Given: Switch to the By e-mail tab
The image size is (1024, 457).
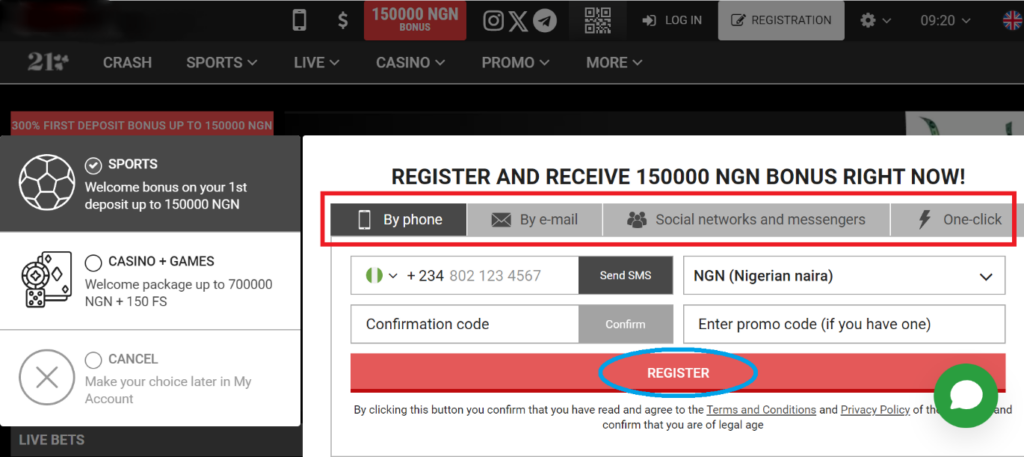Looking at the screenshot, I should coord(535,220).
